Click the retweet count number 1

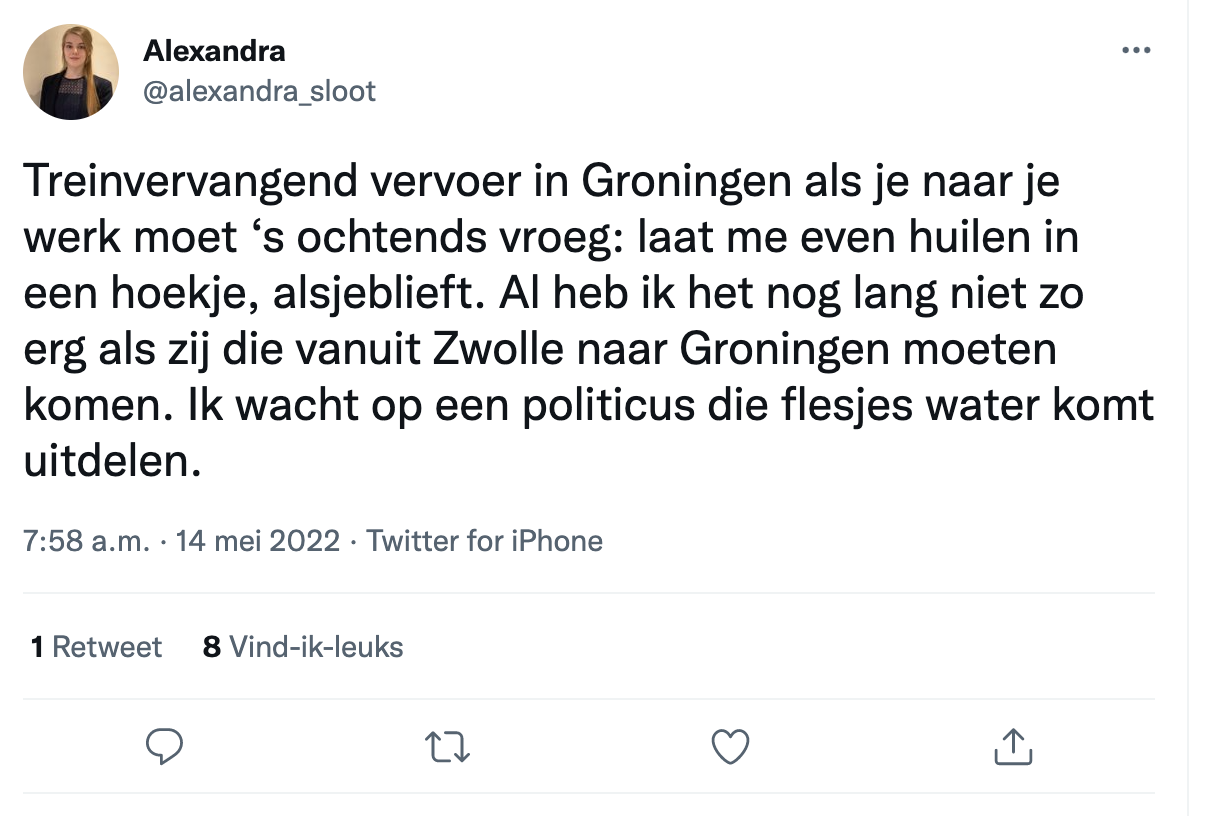point(37,647)
